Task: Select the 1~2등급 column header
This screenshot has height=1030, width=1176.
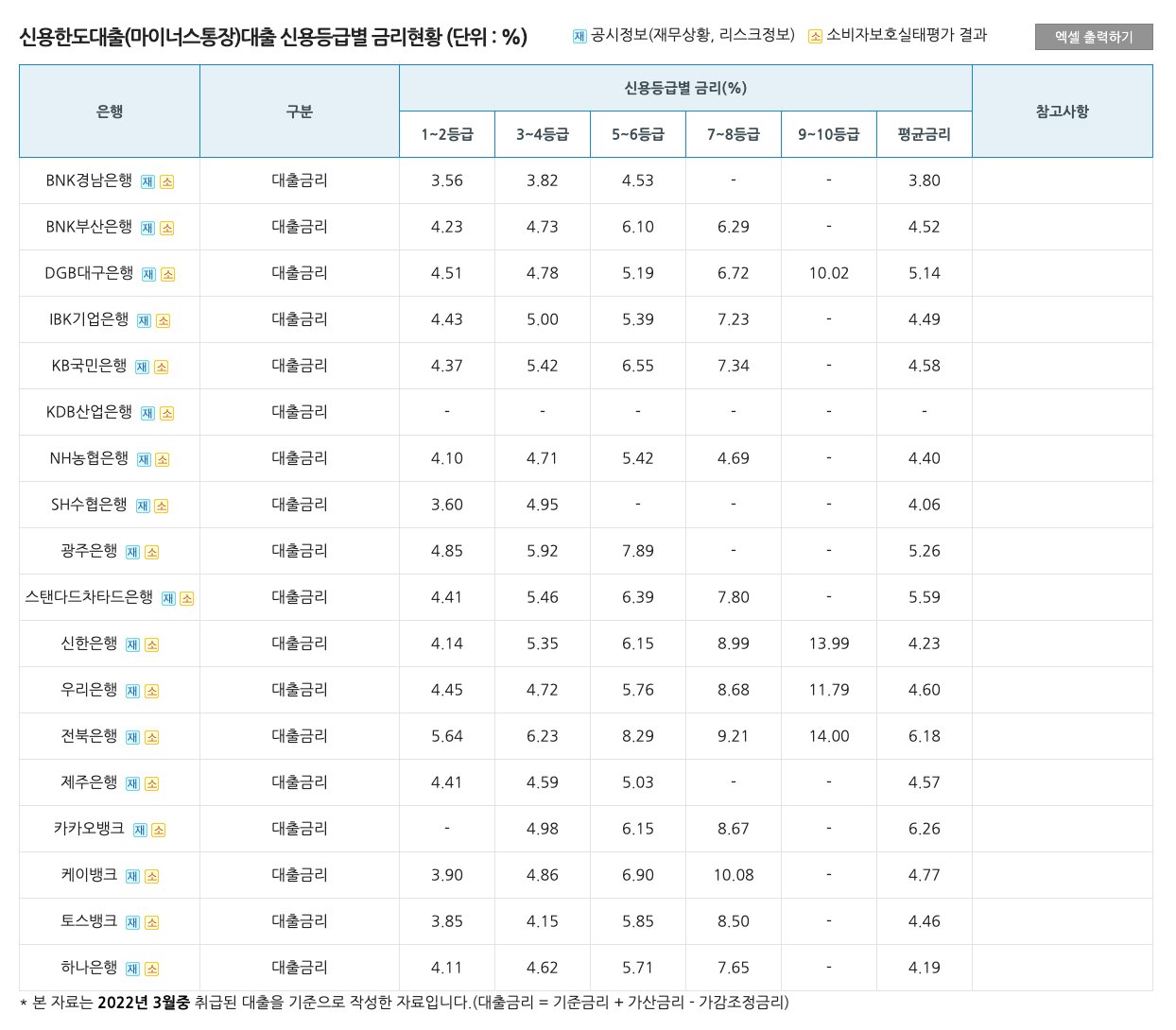Action: [x=447, y=134]
